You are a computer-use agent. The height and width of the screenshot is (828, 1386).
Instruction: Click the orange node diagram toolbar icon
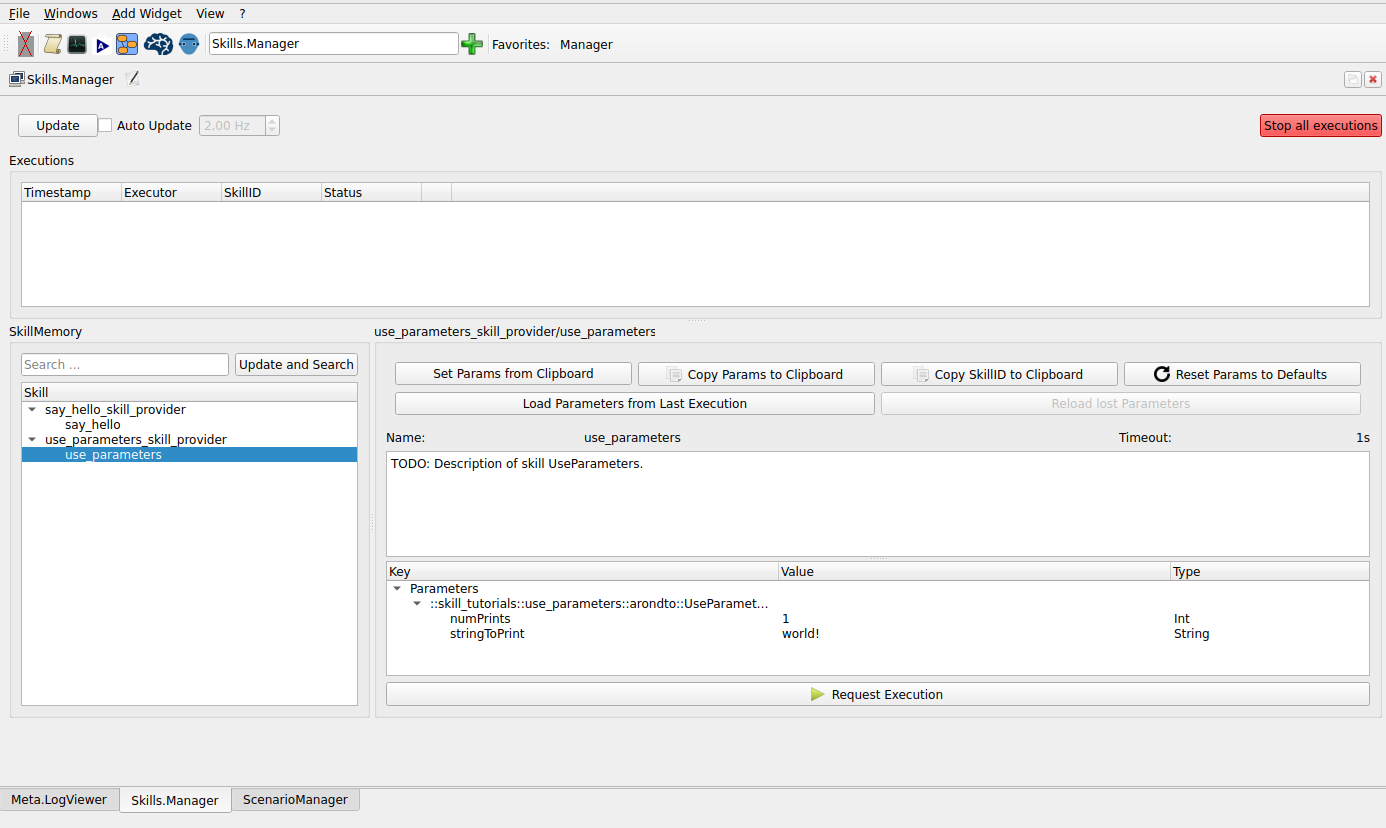point(126,44)
